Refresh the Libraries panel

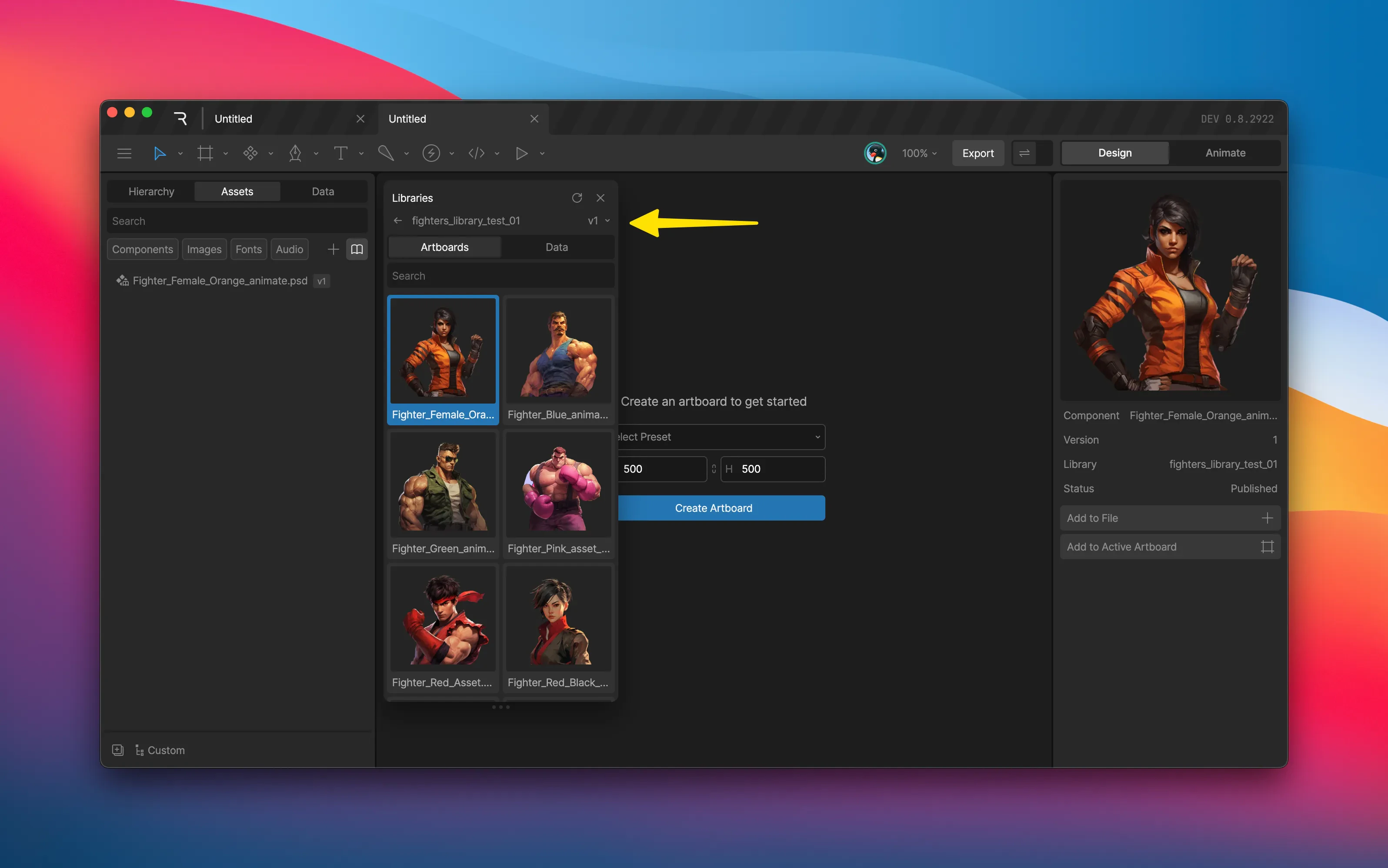[577, 198]
